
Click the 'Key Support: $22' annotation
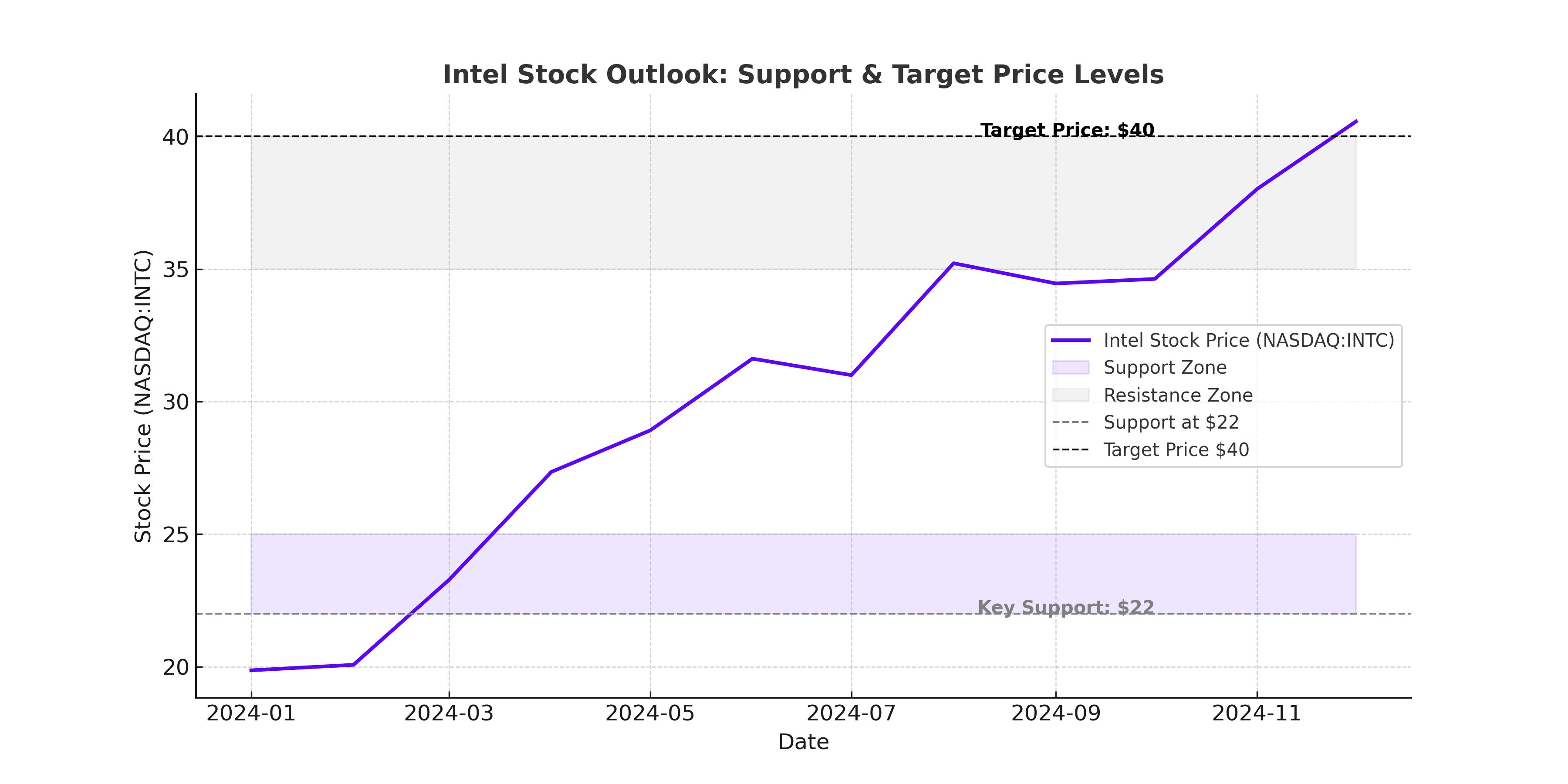pos(1066,608)
